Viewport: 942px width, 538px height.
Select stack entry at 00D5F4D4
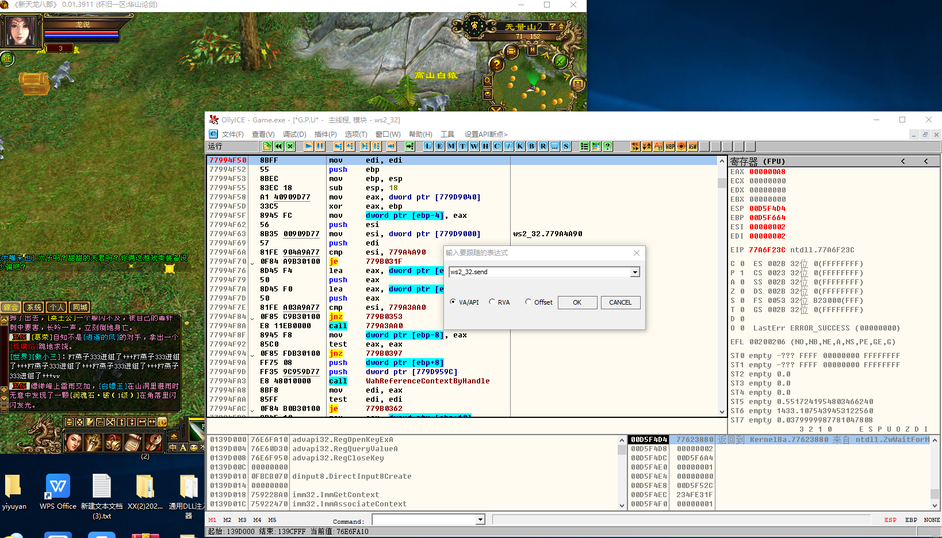(779, 440)
